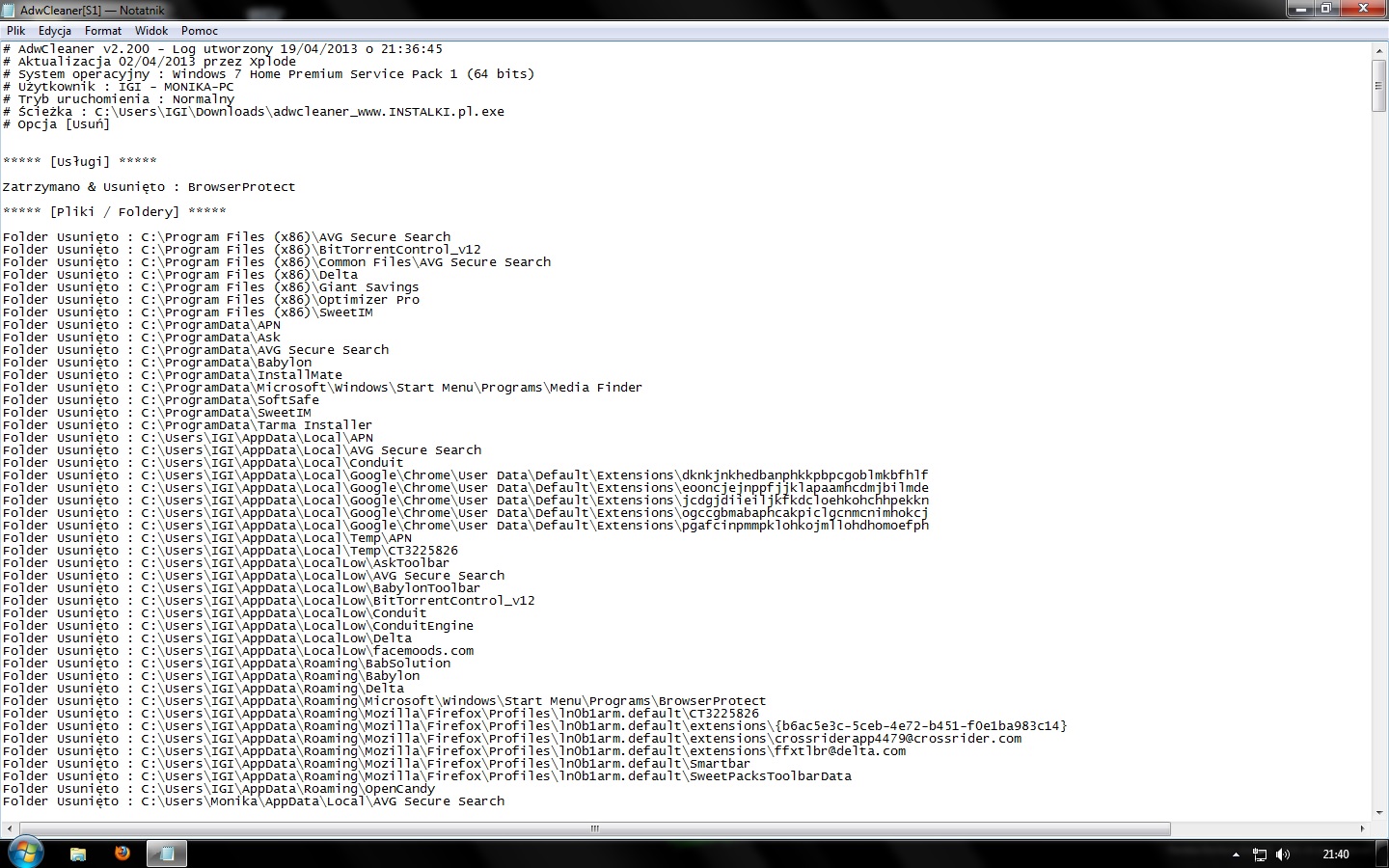Click the 'LocalLow\BabylonToolbar' line
The height and width of the screenshot is (868, 1389).
[x=242, y=588]
